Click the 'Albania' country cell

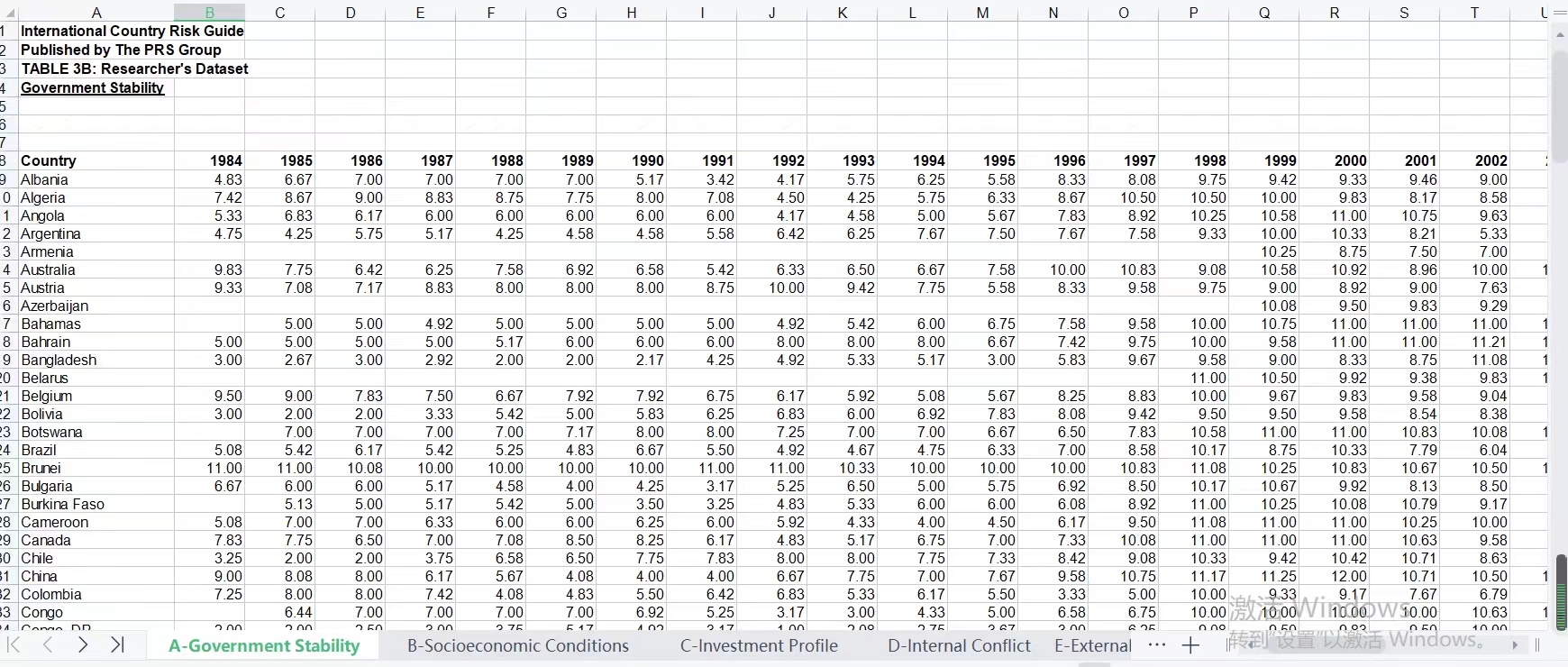[96, 179]
